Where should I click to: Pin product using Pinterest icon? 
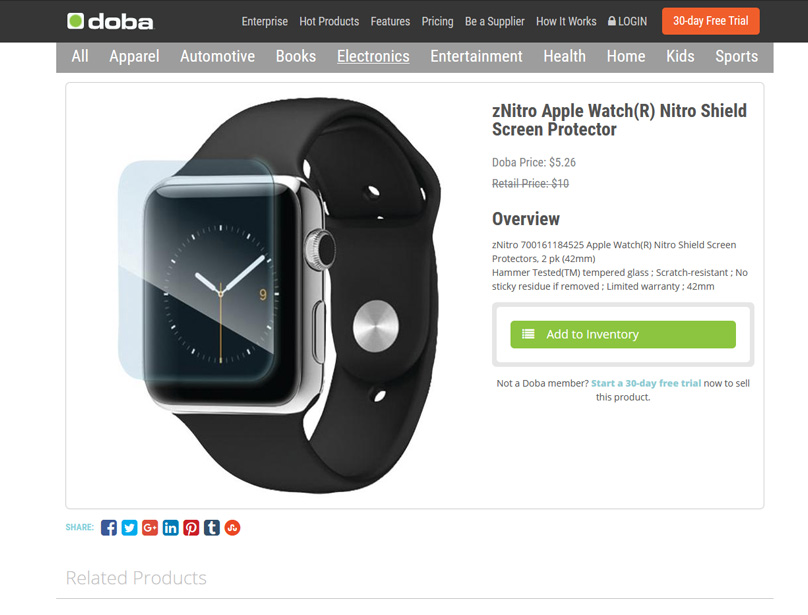pyautogui.click(x=191, y=527)
